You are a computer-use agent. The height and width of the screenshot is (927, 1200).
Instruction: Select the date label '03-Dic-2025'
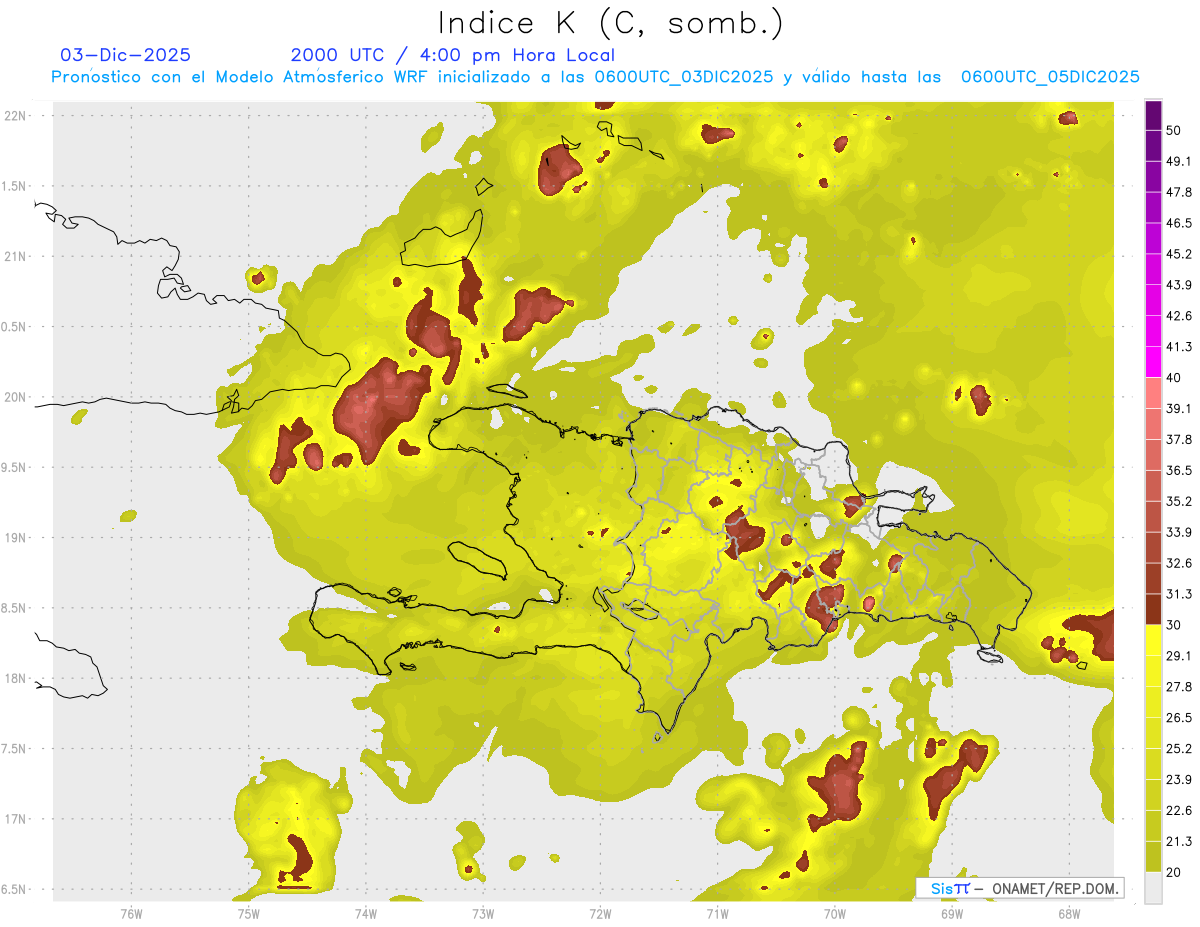pos(126,55)
